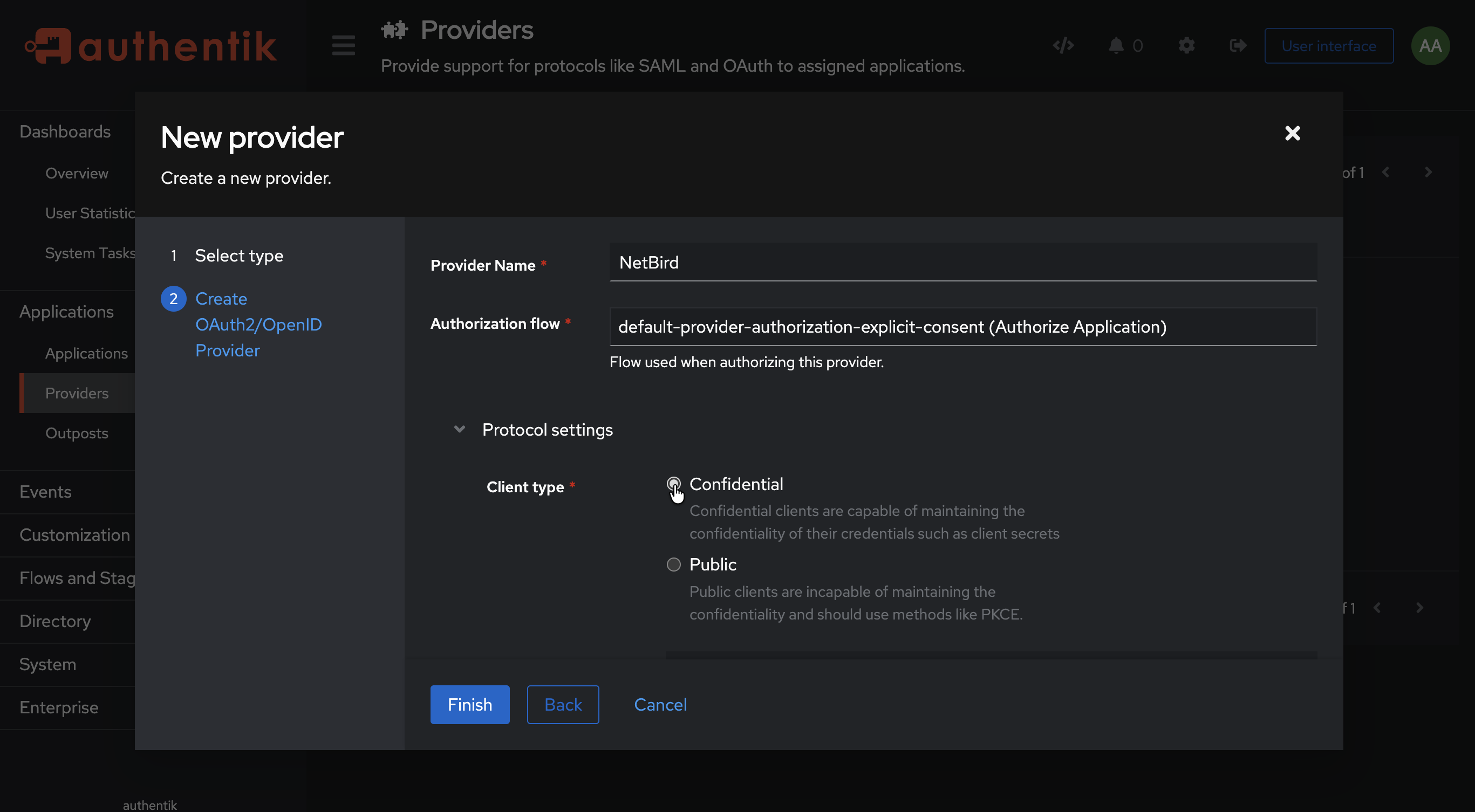Screen dimensions: 1475x812
Task: Open the Authorization flow dropdown
Action: (962, 327)
